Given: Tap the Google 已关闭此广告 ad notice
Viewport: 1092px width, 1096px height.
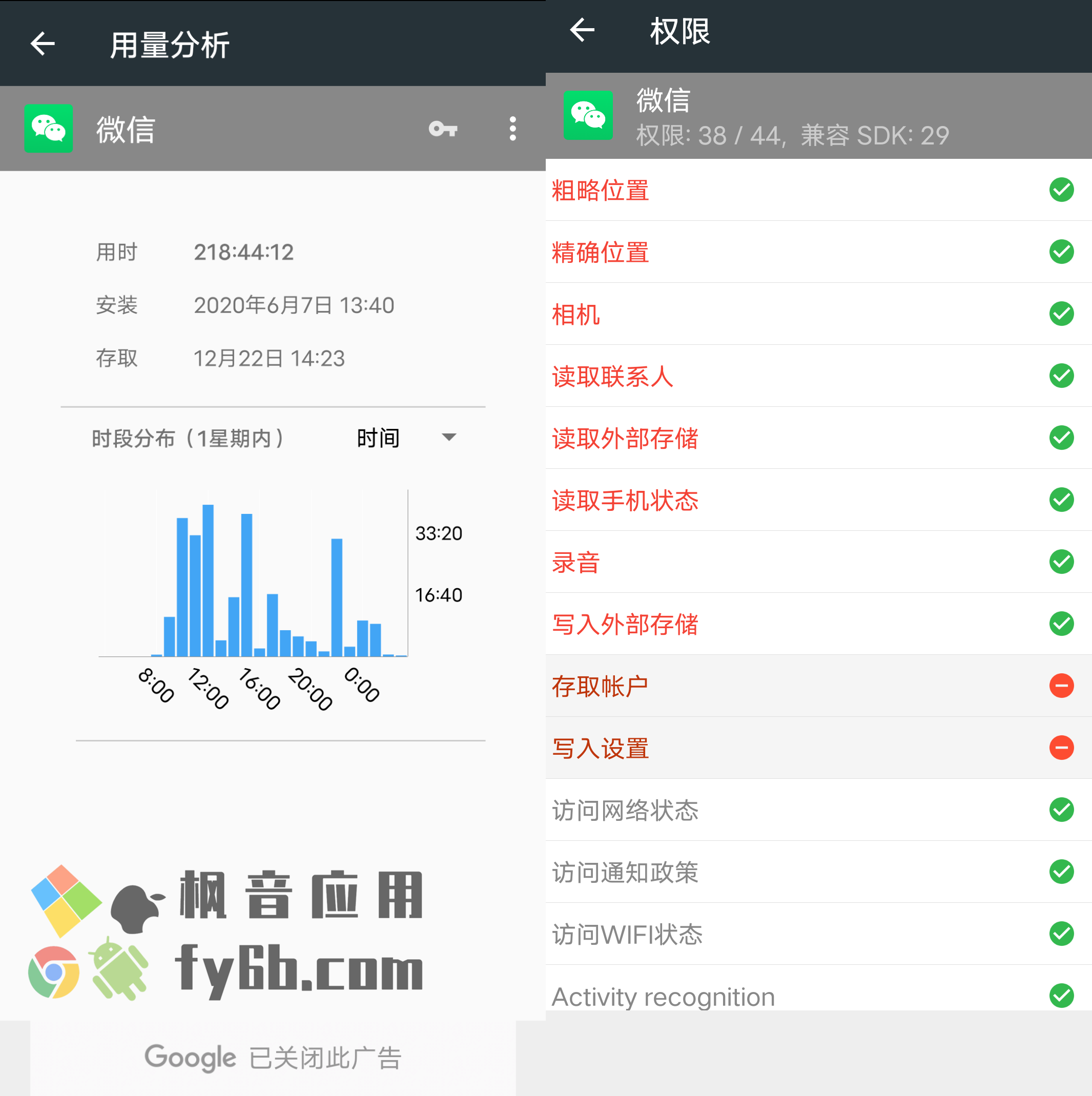Looking at the screenshot, I should pyautogui.click(x=273, y=1058).
